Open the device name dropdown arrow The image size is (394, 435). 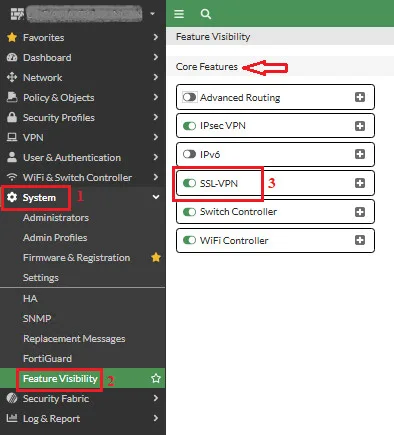click(x=153, y=14)
